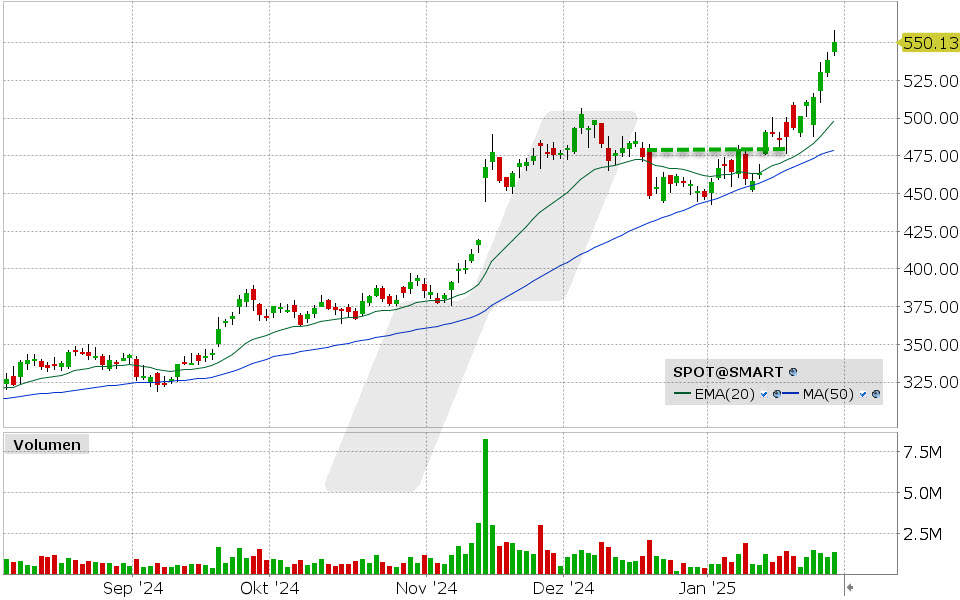The width and height of the screenshot is (960, 600).
Task: Click the 500.00 price axis label
Action: click(931, 118)
